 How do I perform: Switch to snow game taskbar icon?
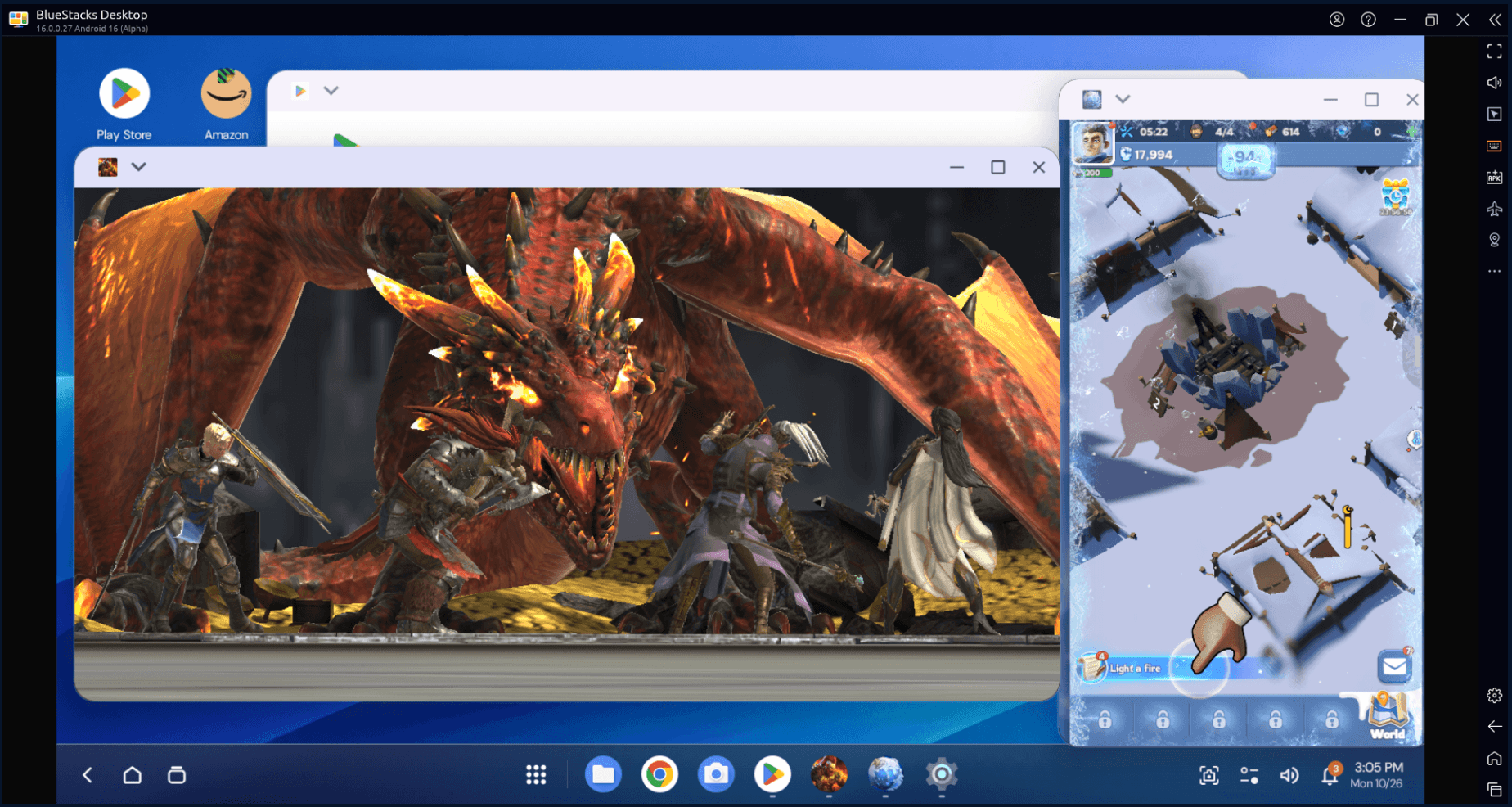tap(885, 774)
